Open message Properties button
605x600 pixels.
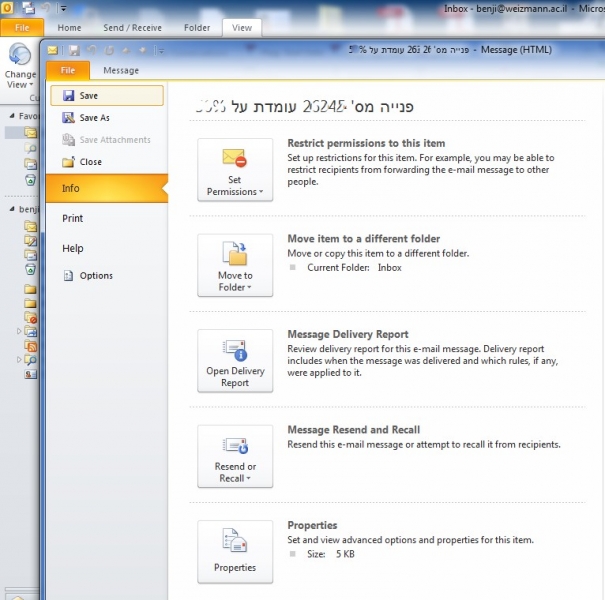tap(235, 552)
